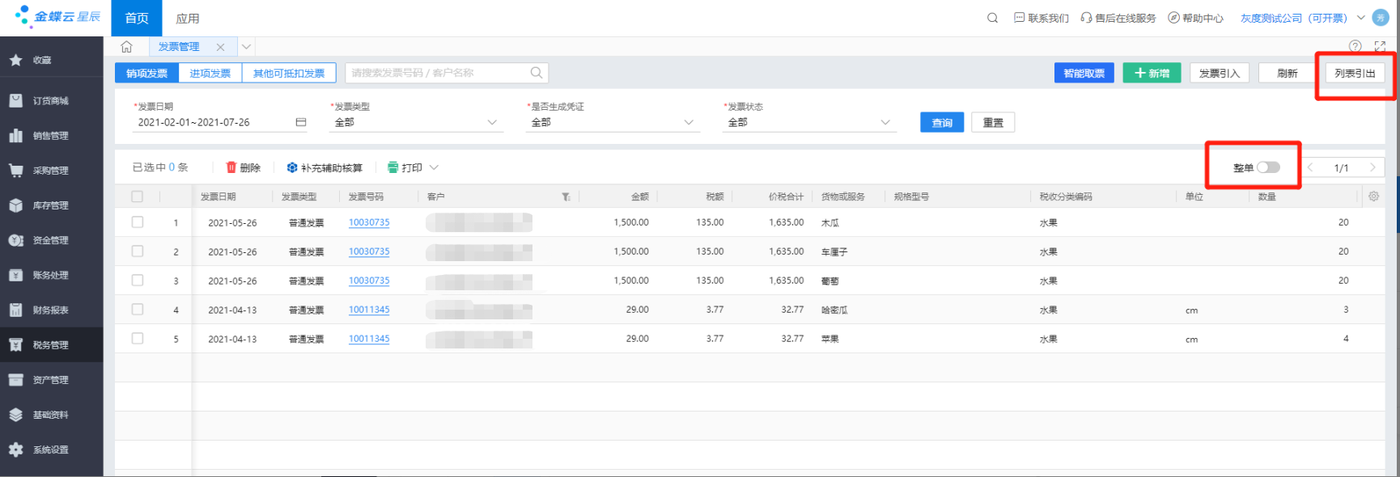Open 采购管理 shopping cart module
The width and height of the screenshot is (1400, 477).
coord(51,171)
